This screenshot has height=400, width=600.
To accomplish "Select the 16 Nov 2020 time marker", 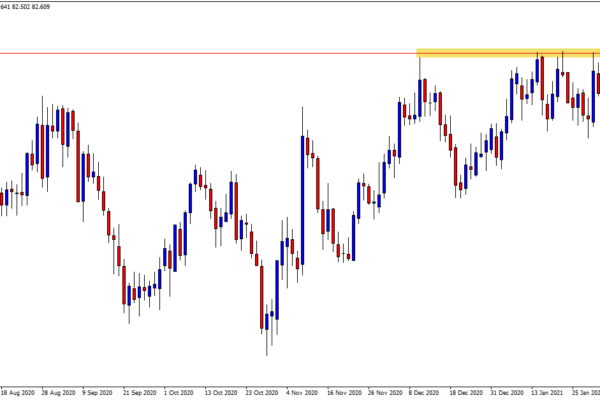I will coord(345,393).
